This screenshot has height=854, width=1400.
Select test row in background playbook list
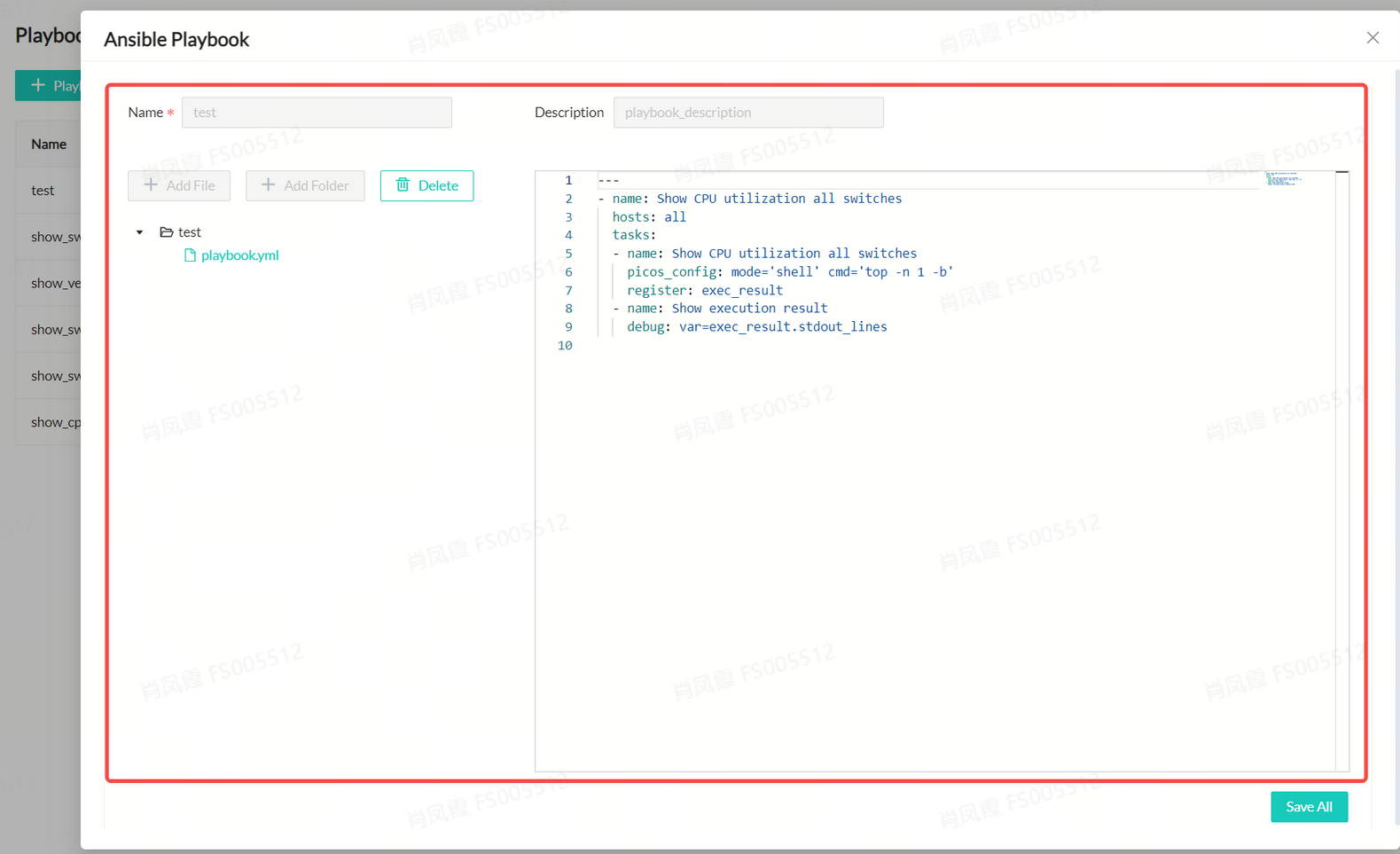pos(43,191)
